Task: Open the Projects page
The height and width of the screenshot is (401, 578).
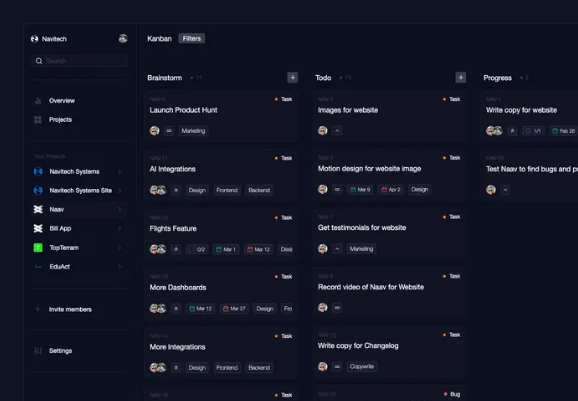Action: pyautogui.click(x=60, y=119)
